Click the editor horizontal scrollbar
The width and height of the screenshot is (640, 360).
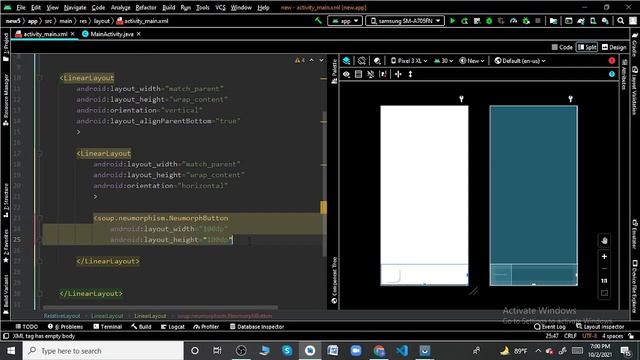pyautogui.click(x=160, y=307)
